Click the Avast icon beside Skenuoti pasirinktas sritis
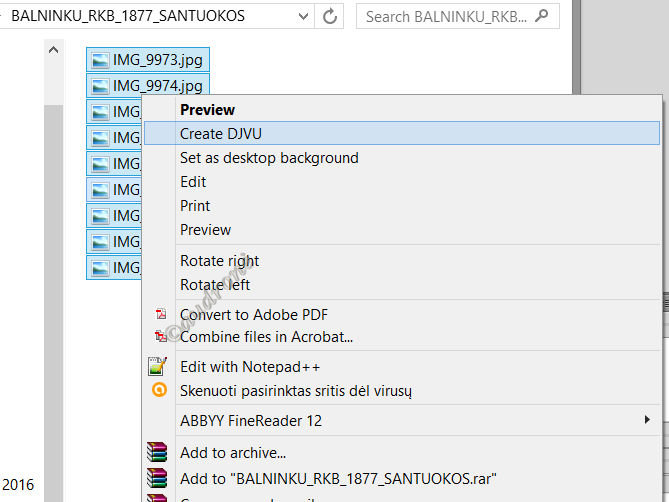The image size is (669, 502). pos(159,390)
